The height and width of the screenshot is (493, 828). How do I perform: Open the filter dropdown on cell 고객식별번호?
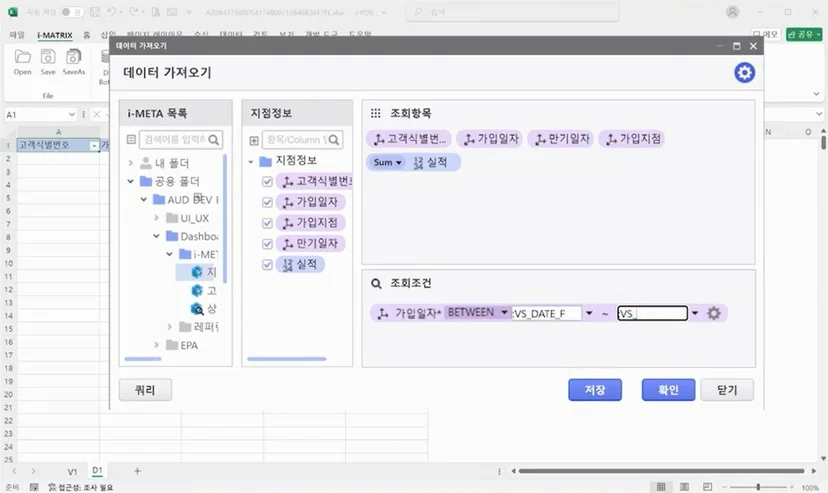click(x=94, y=146)
